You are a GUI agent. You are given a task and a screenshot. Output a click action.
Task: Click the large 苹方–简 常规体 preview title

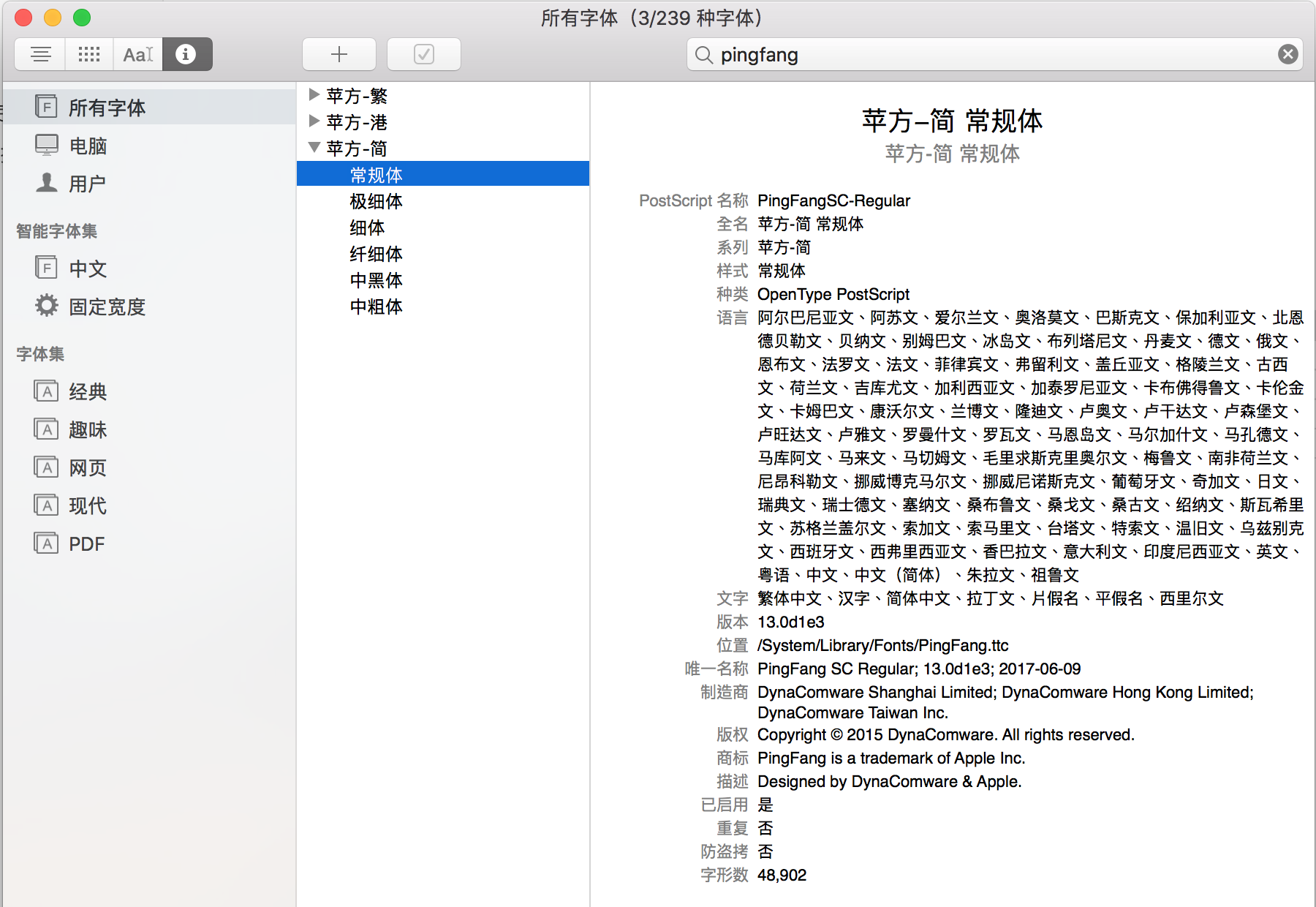pos(952,121)
